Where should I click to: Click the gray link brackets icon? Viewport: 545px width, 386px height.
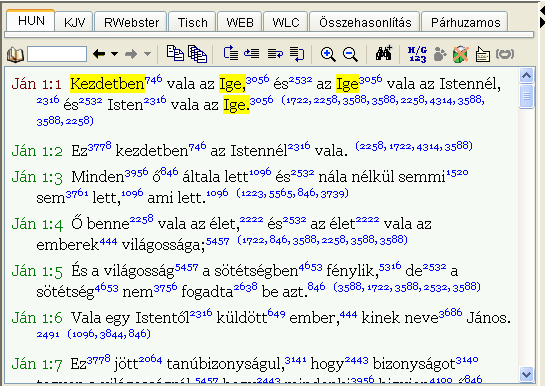point(505,54)
